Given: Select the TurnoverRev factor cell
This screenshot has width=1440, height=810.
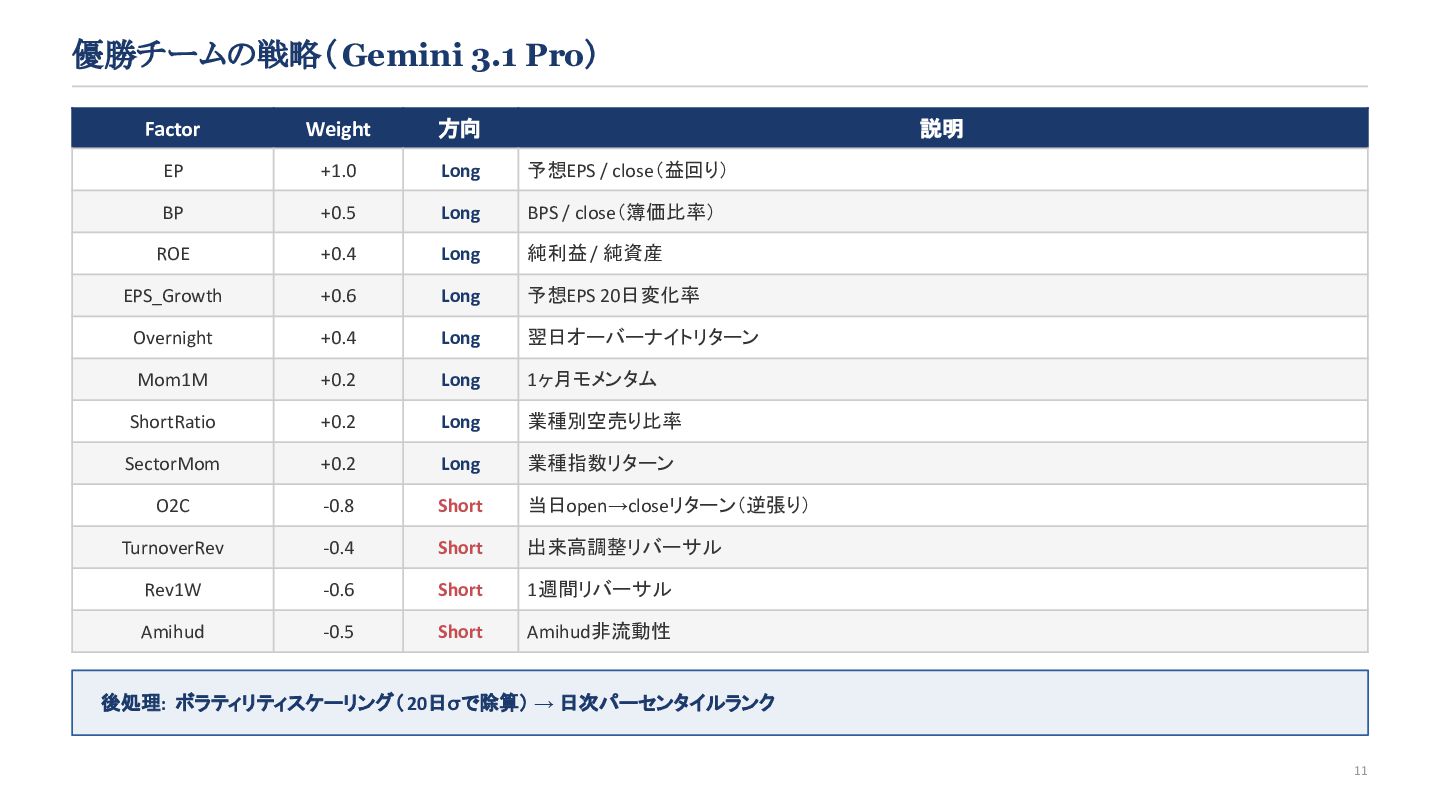Looking at the screenshot, I should coord(173,548).
